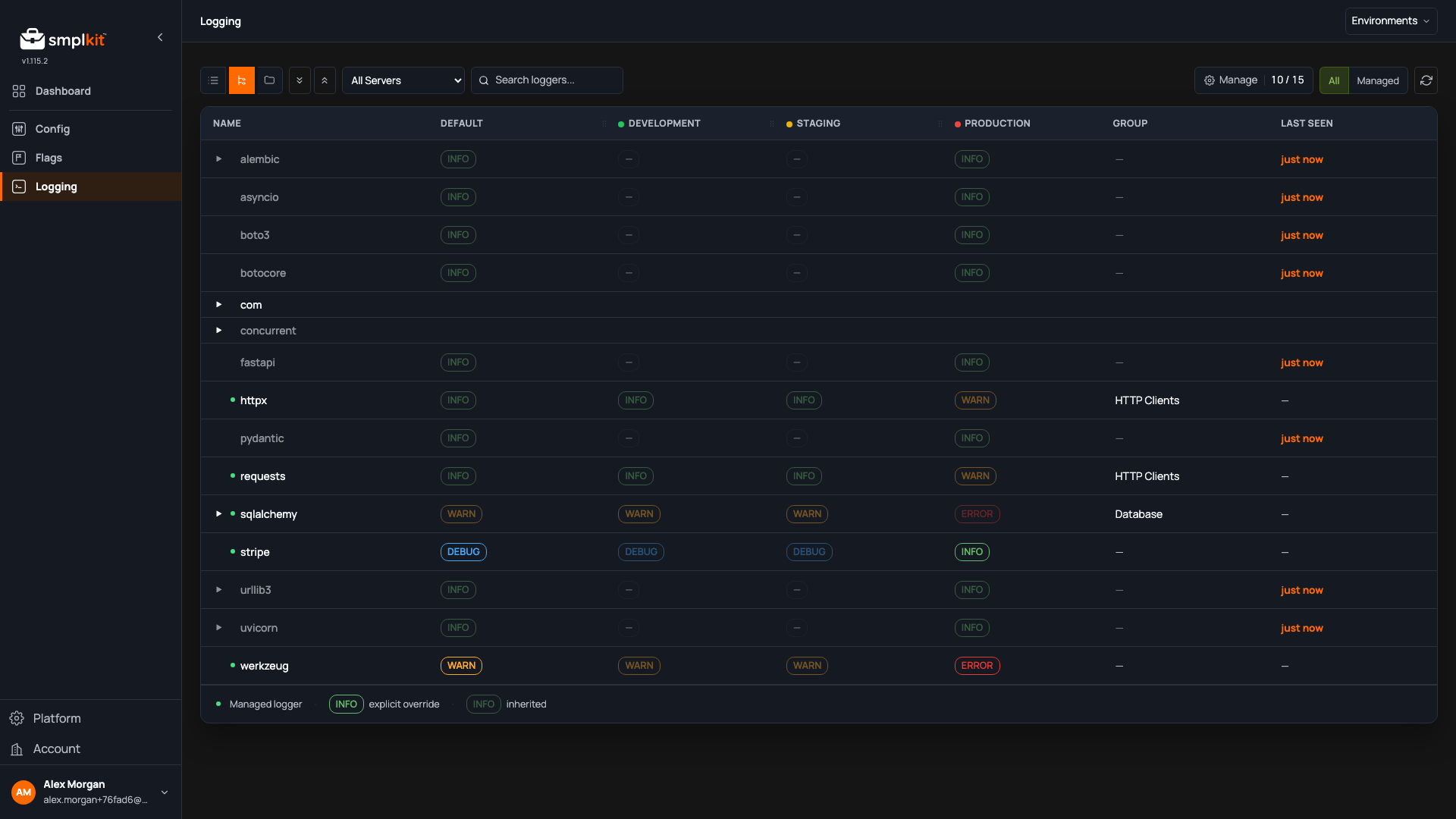Select the botocore logger name

point(263,273)
